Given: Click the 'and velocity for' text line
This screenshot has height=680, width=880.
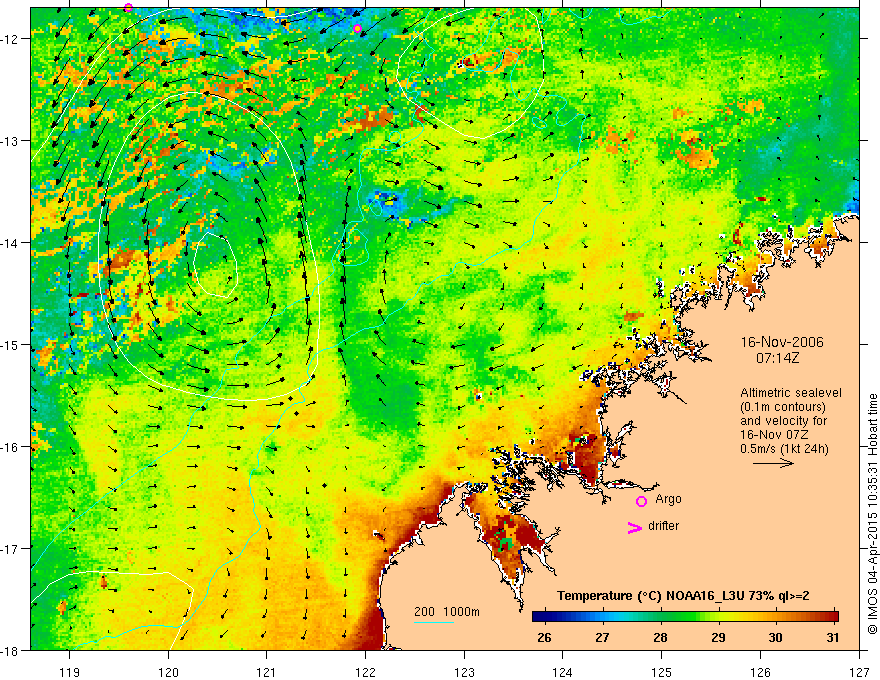Looking at the screenshot, I should (x=783, y=421).
